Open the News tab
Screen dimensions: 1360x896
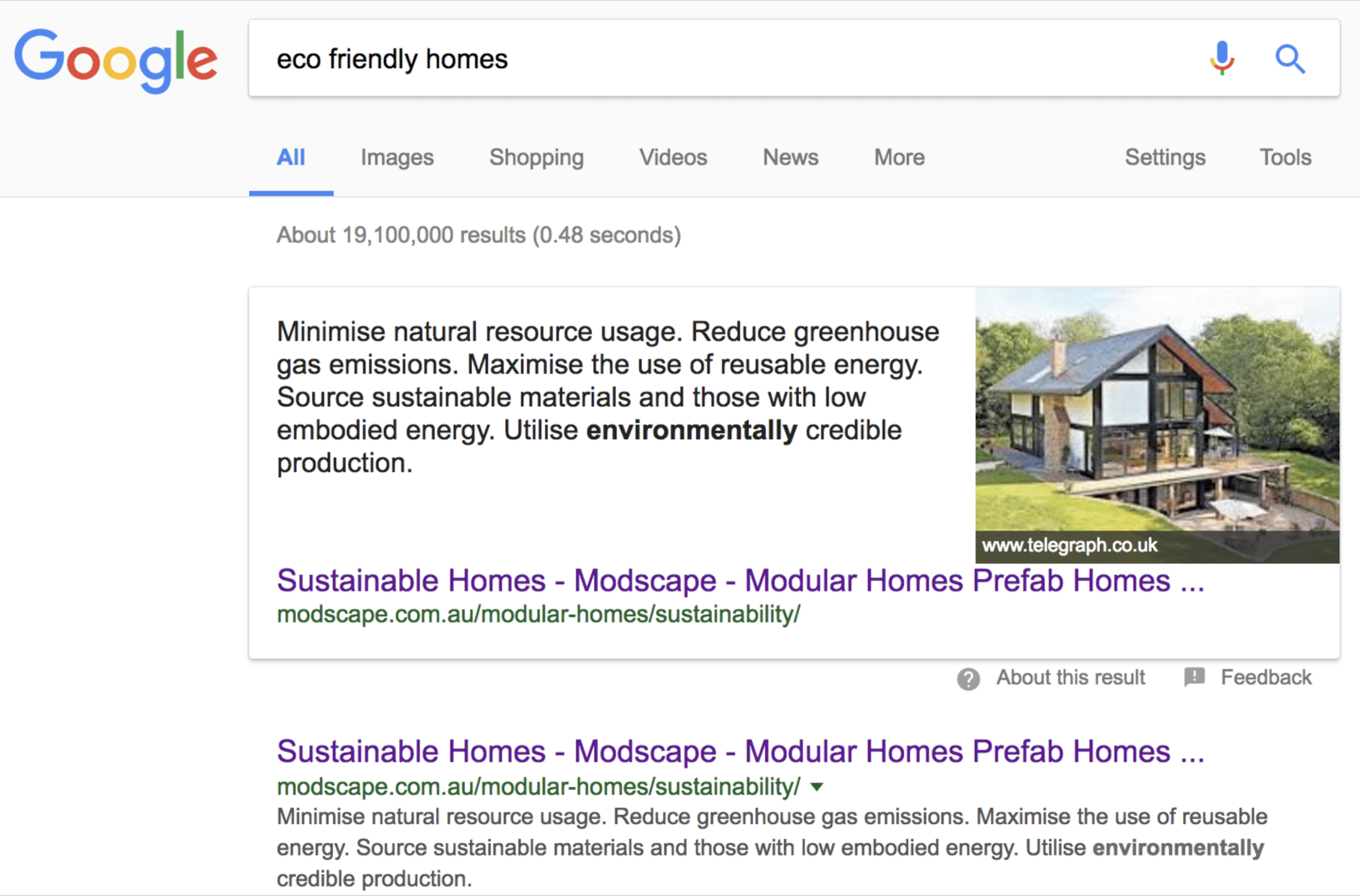[791, 157]
